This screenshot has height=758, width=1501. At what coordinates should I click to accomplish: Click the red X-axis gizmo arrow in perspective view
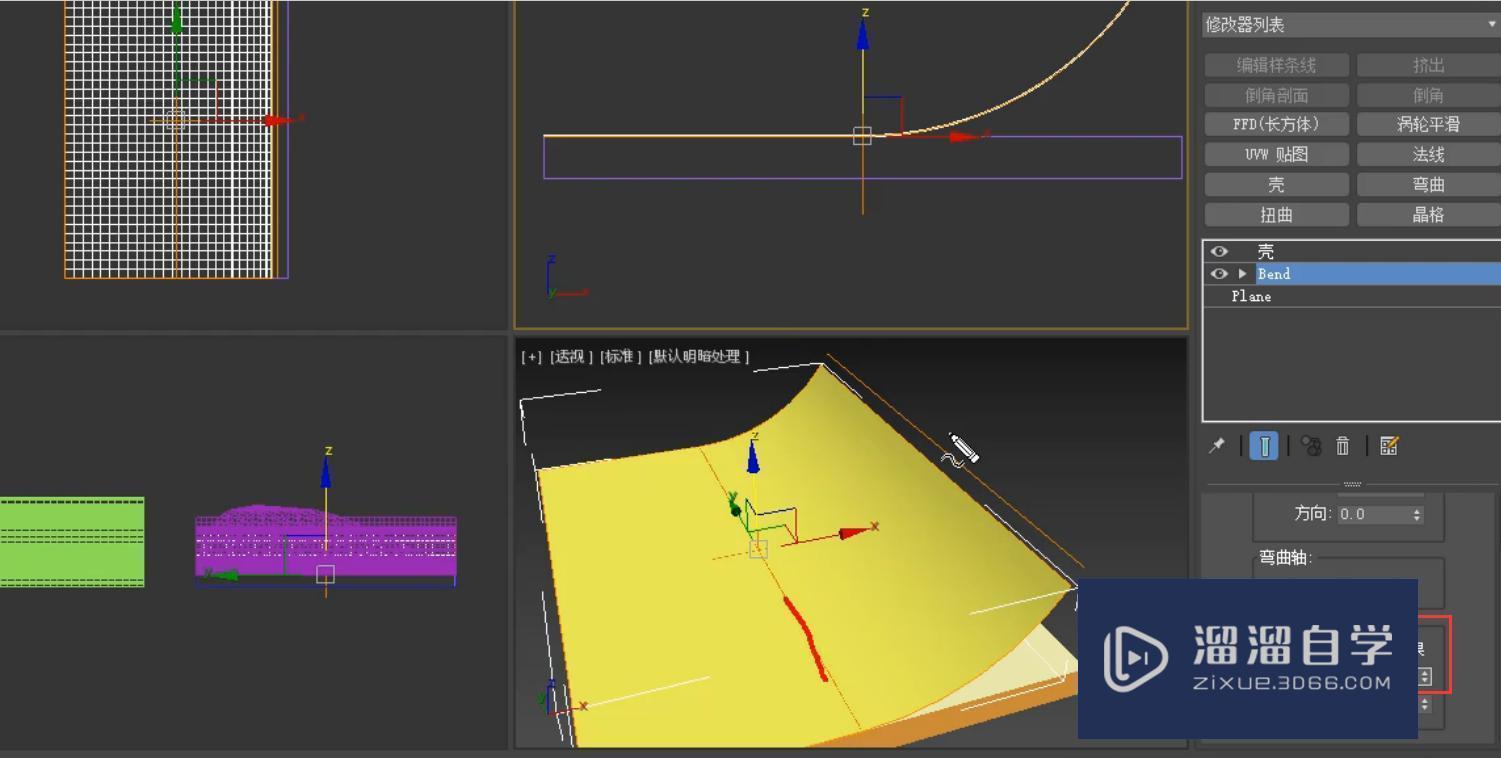tap(853, 533)
